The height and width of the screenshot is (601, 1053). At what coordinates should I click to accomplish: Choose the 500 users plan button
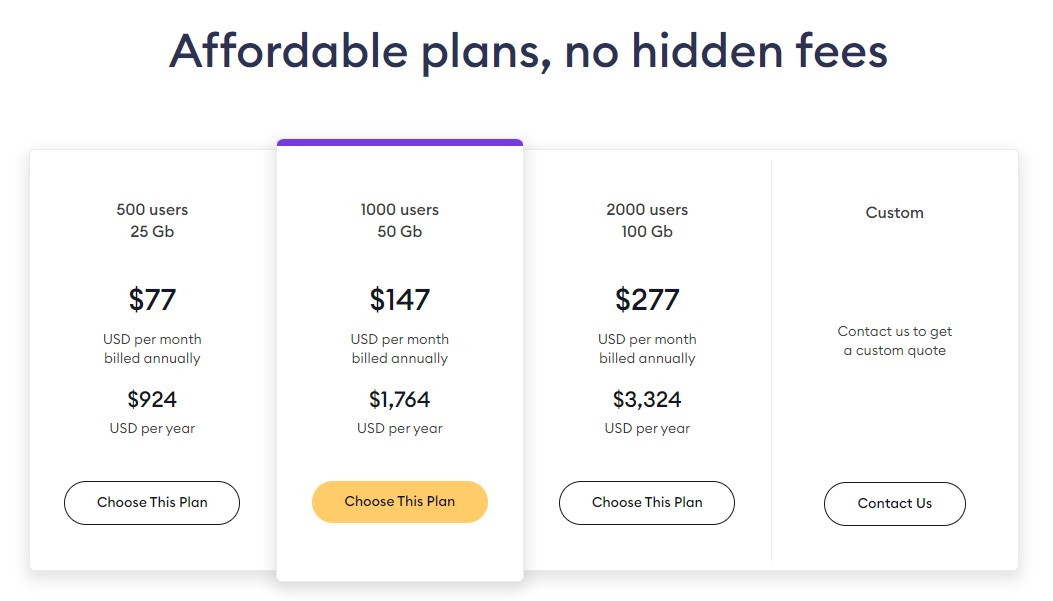[x=152, y=502]
